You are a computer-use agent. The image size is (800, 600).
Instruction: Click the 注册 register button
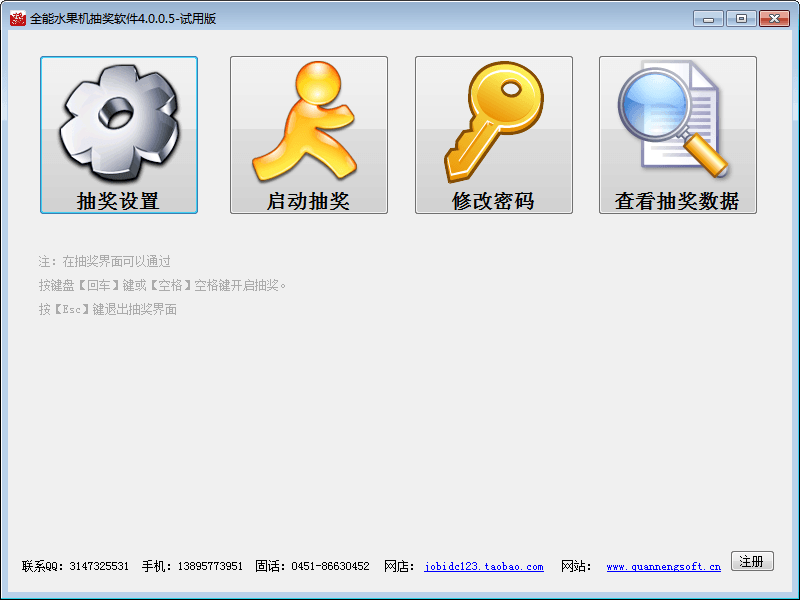[x=752, y=561]
